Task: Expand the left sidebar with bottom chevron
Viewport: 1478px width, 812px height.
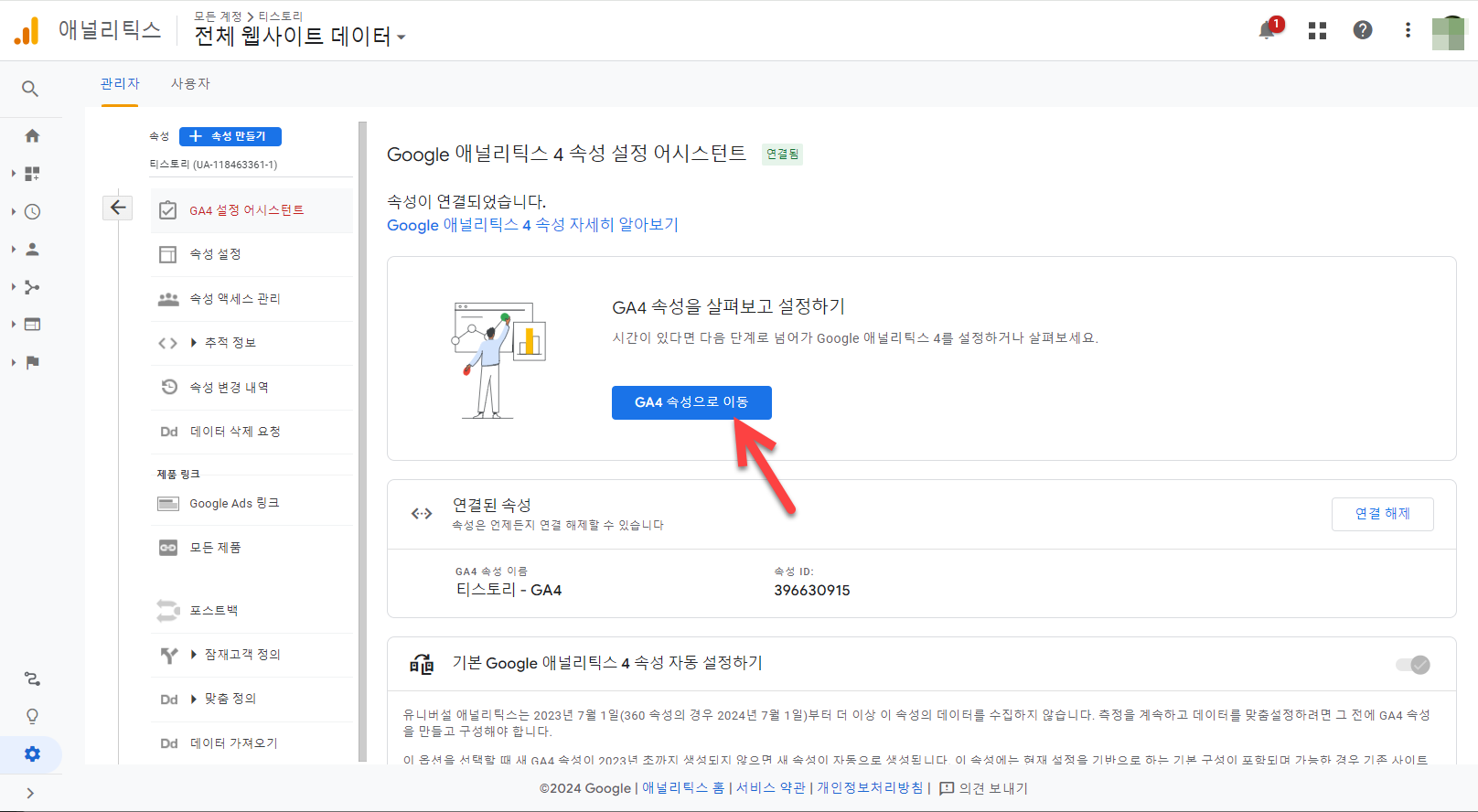Action: pos(30,793)
